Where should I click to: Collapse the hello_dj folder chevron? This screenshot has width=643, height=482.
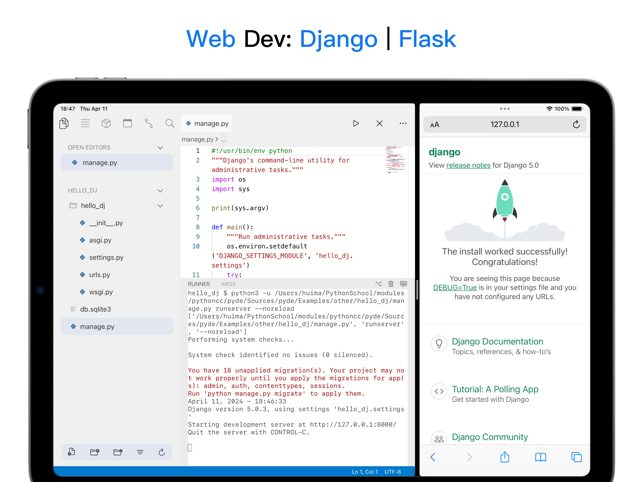(160, 206)
